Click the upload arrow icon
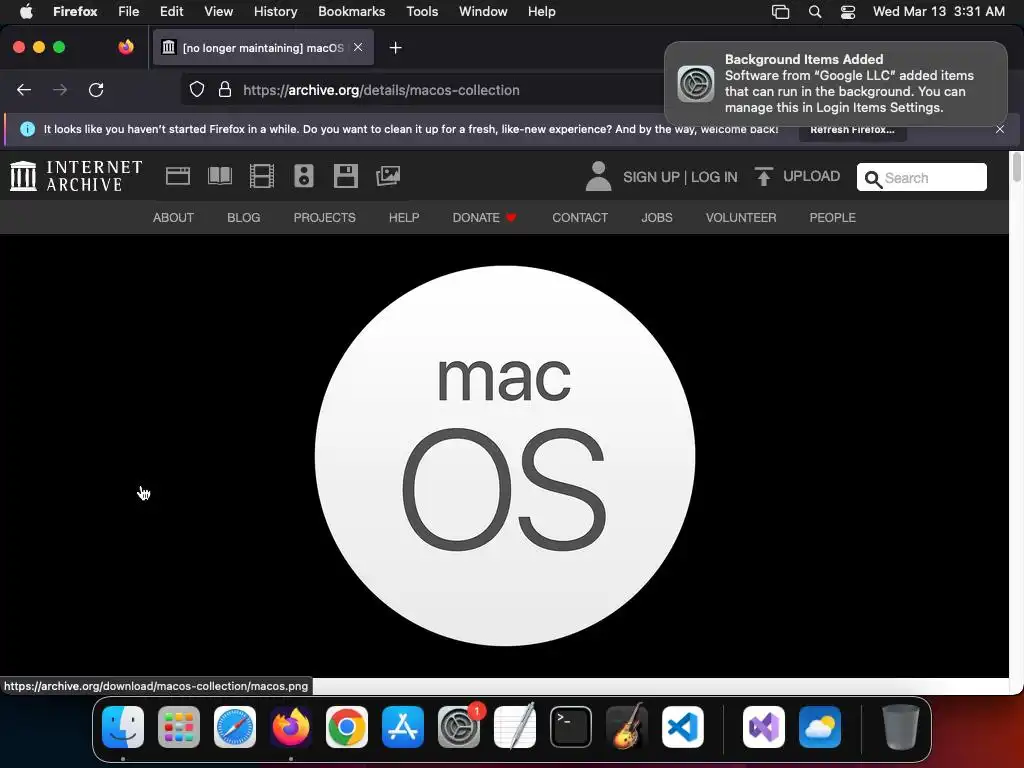 tap(763, 176)
